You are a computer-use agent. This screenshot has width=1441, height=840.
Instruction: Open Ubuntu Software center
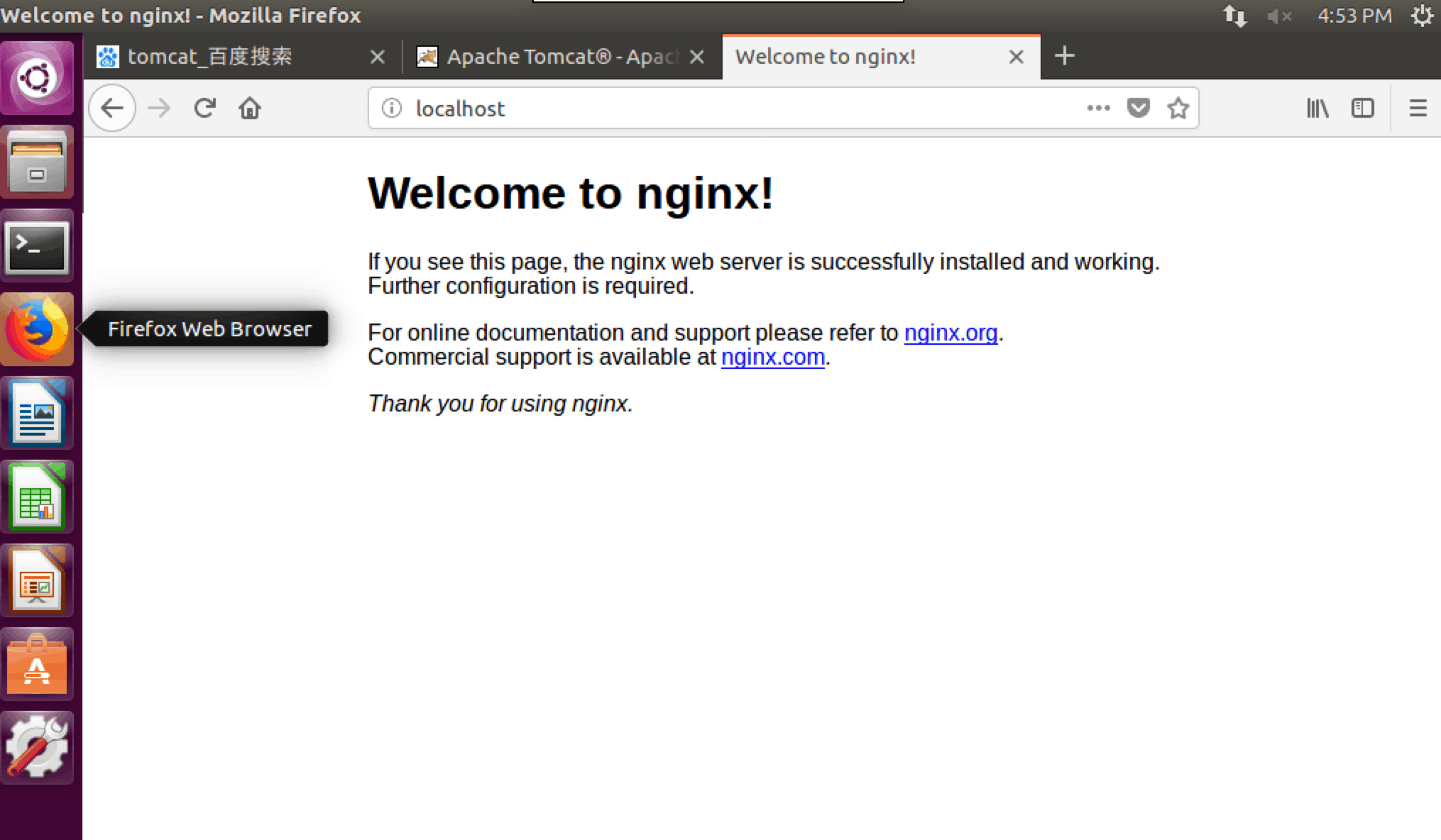[x=37, y=664]
